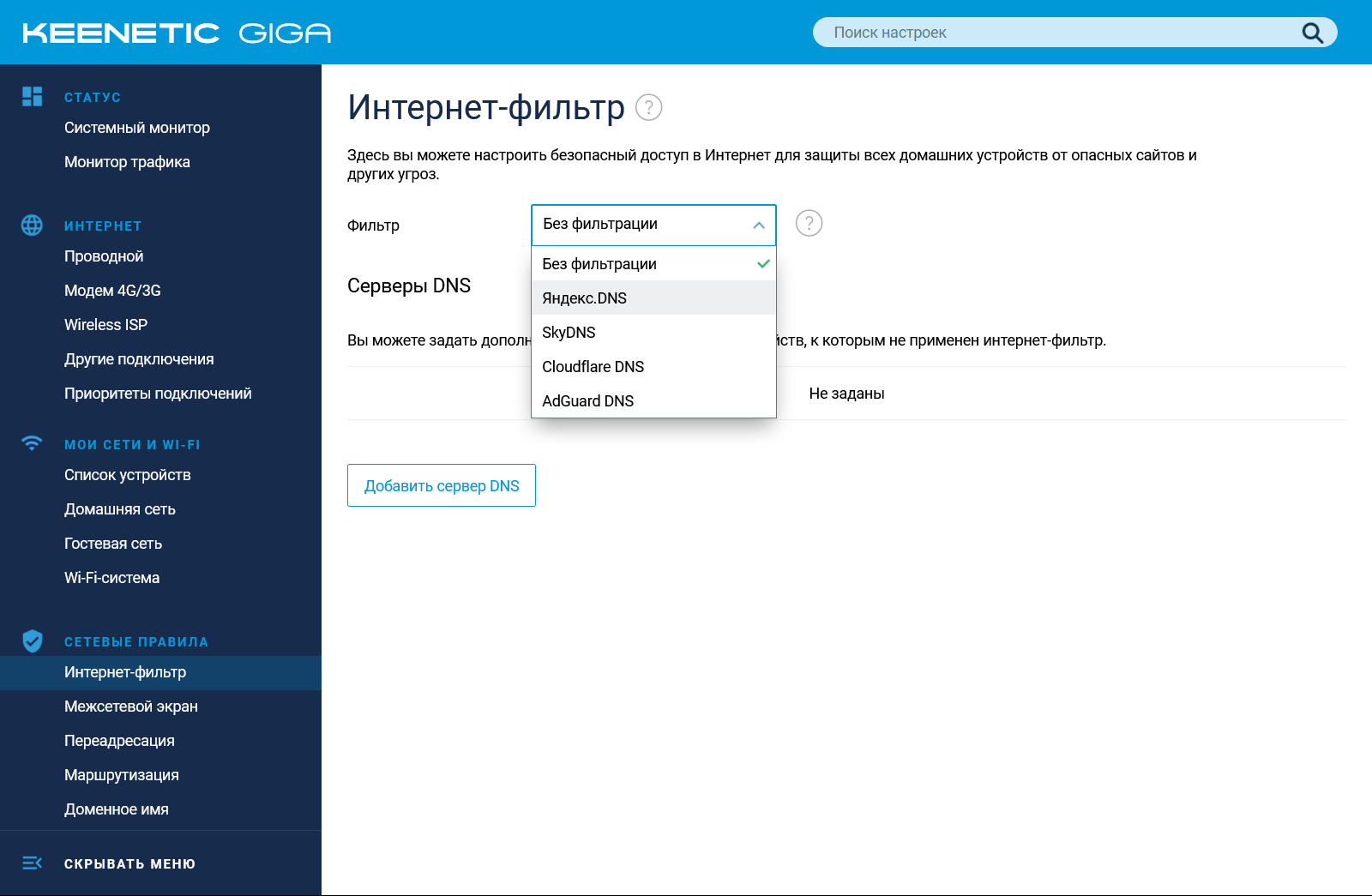Open Домашняя сеть settings
The width and height of the screenshot is (1372, 896).
point(120,509)
